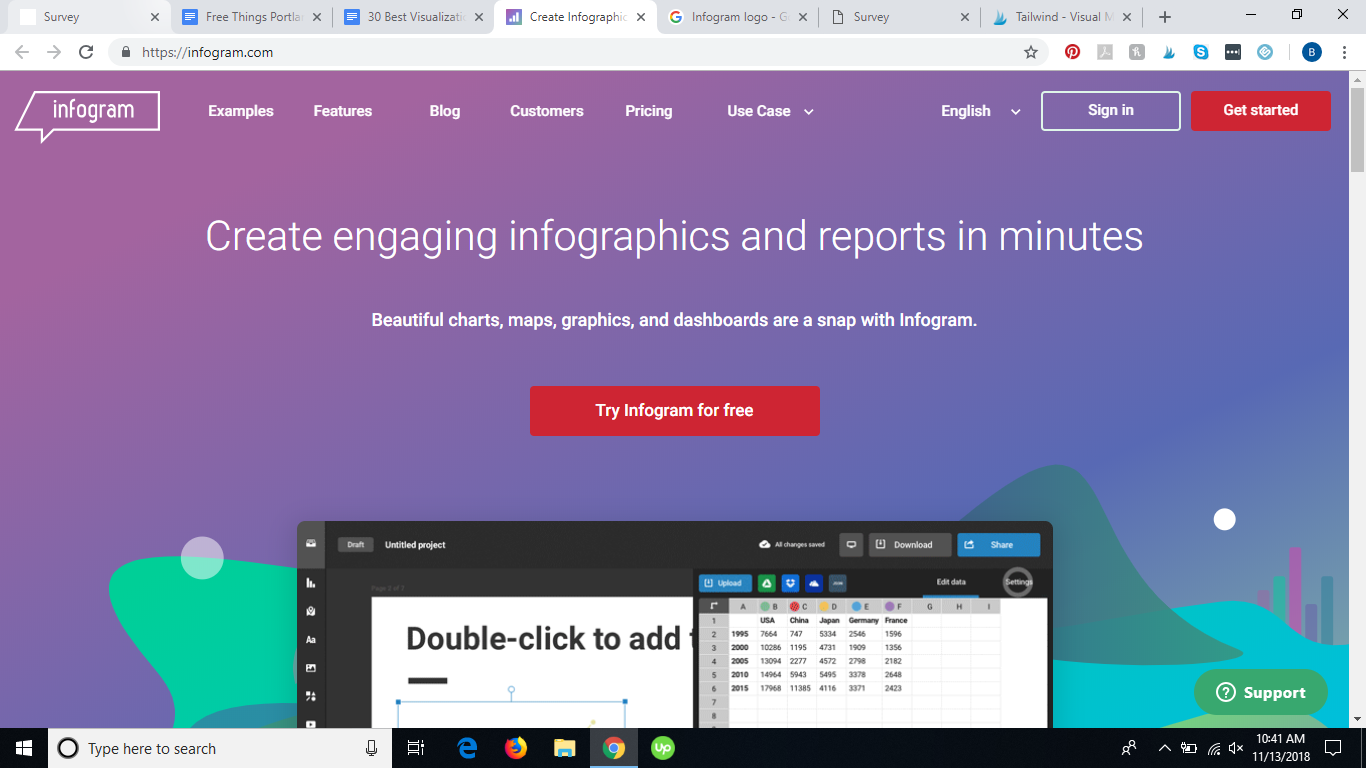Open the Windows Start menu
This screenshot has height=768, width=1366.
coord(24,748)
